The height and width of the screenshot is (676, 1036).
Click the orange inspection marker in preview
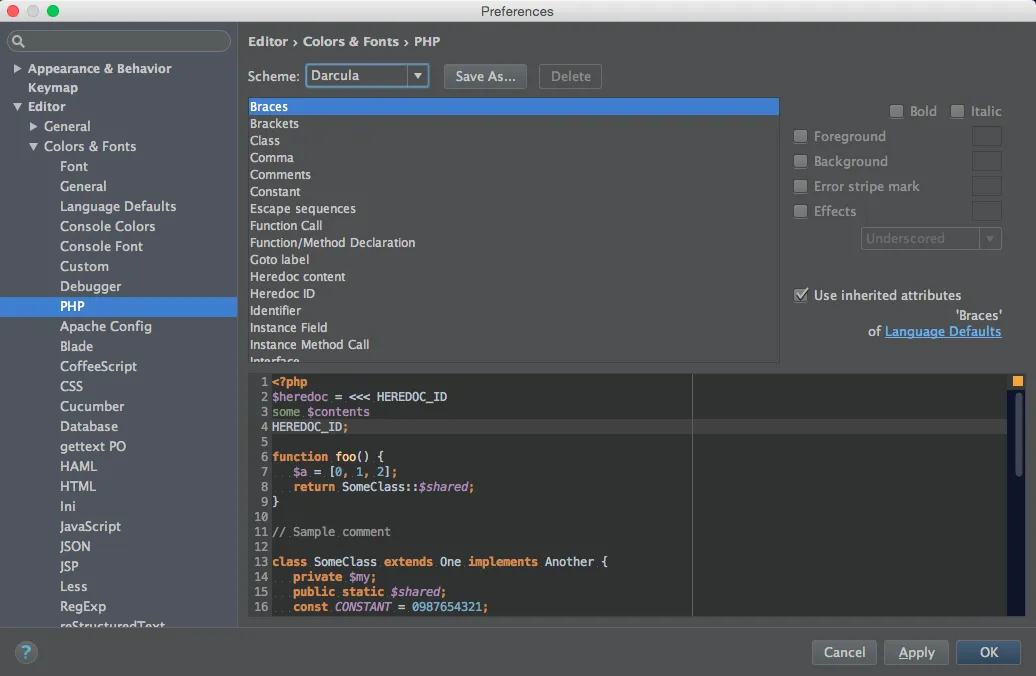1018,381
